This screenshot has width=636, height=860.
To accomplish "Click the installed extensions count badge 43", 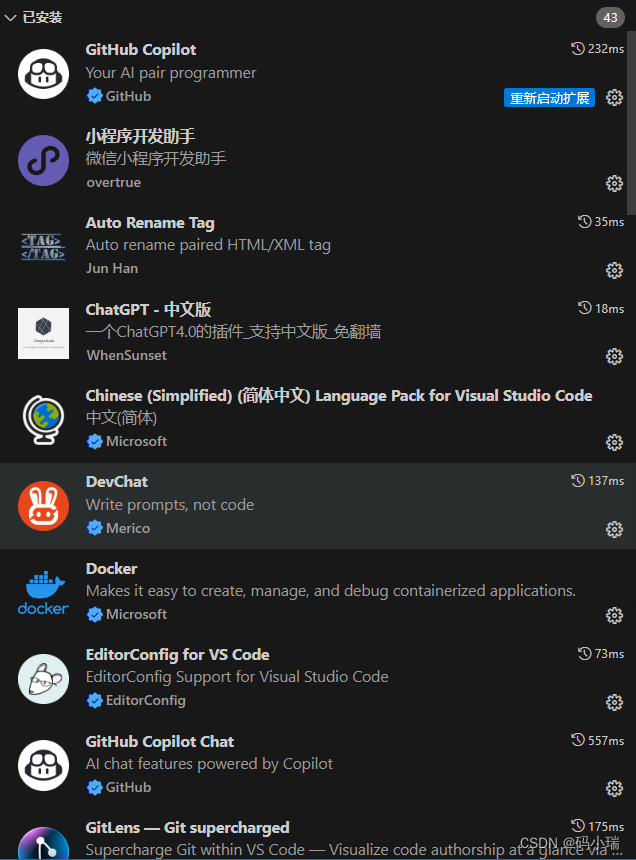I will coord(610,18).
